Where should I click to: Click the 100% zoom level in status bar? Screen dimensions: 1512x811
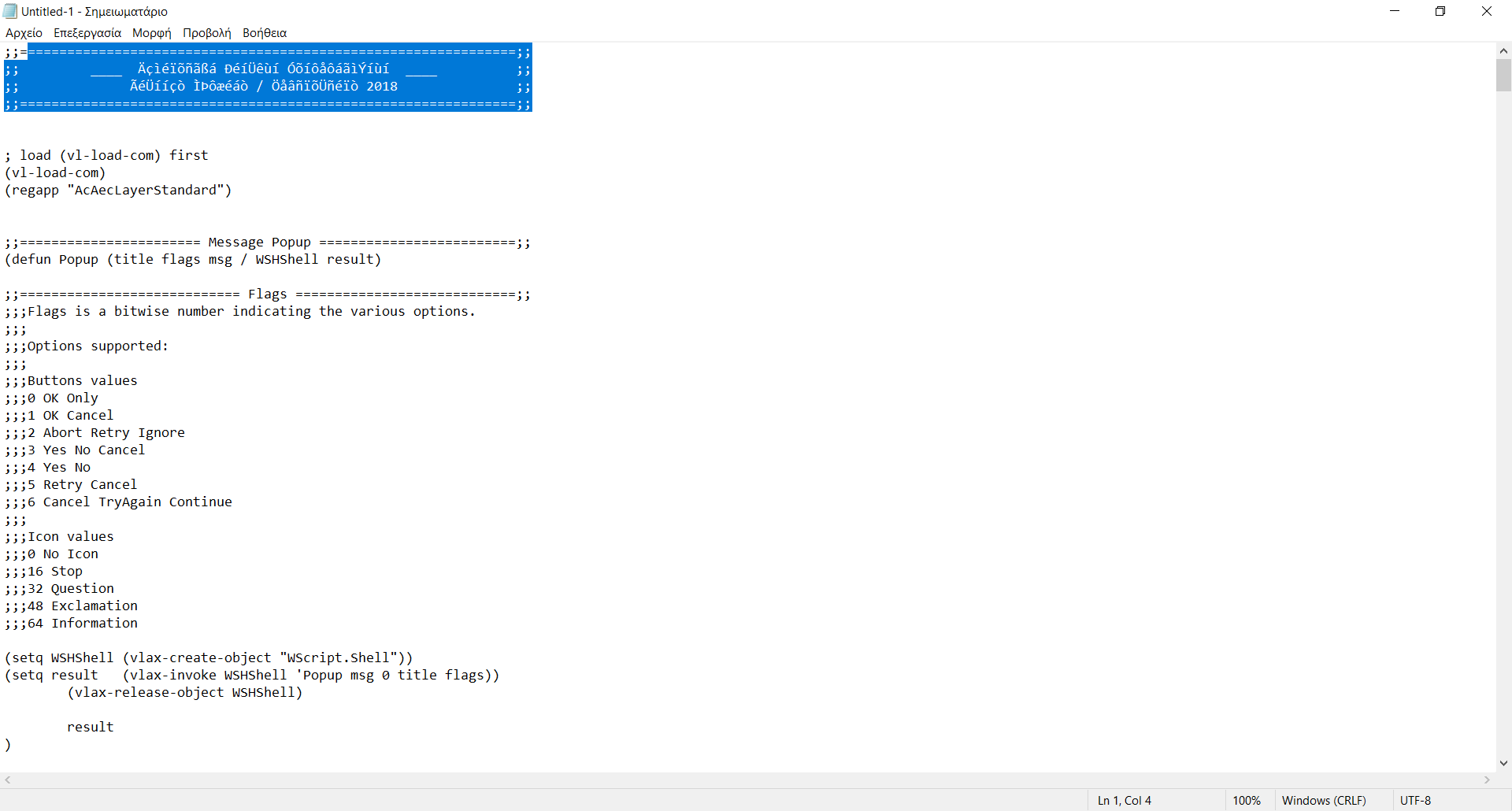pyautogui.click(x=1247, y=801)
